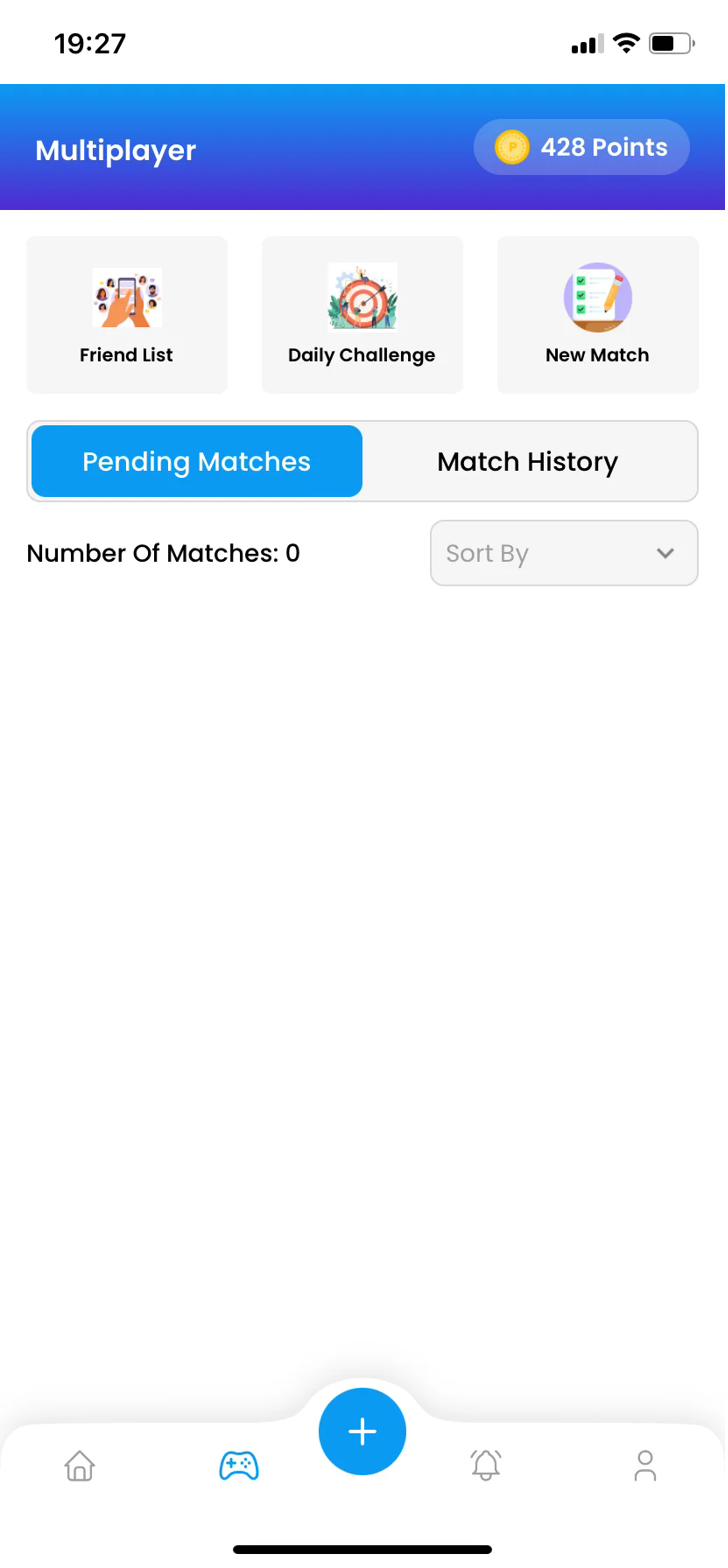728x1568 pixels.
Task: Tap the Number Of Matches text
Action: 164,553
